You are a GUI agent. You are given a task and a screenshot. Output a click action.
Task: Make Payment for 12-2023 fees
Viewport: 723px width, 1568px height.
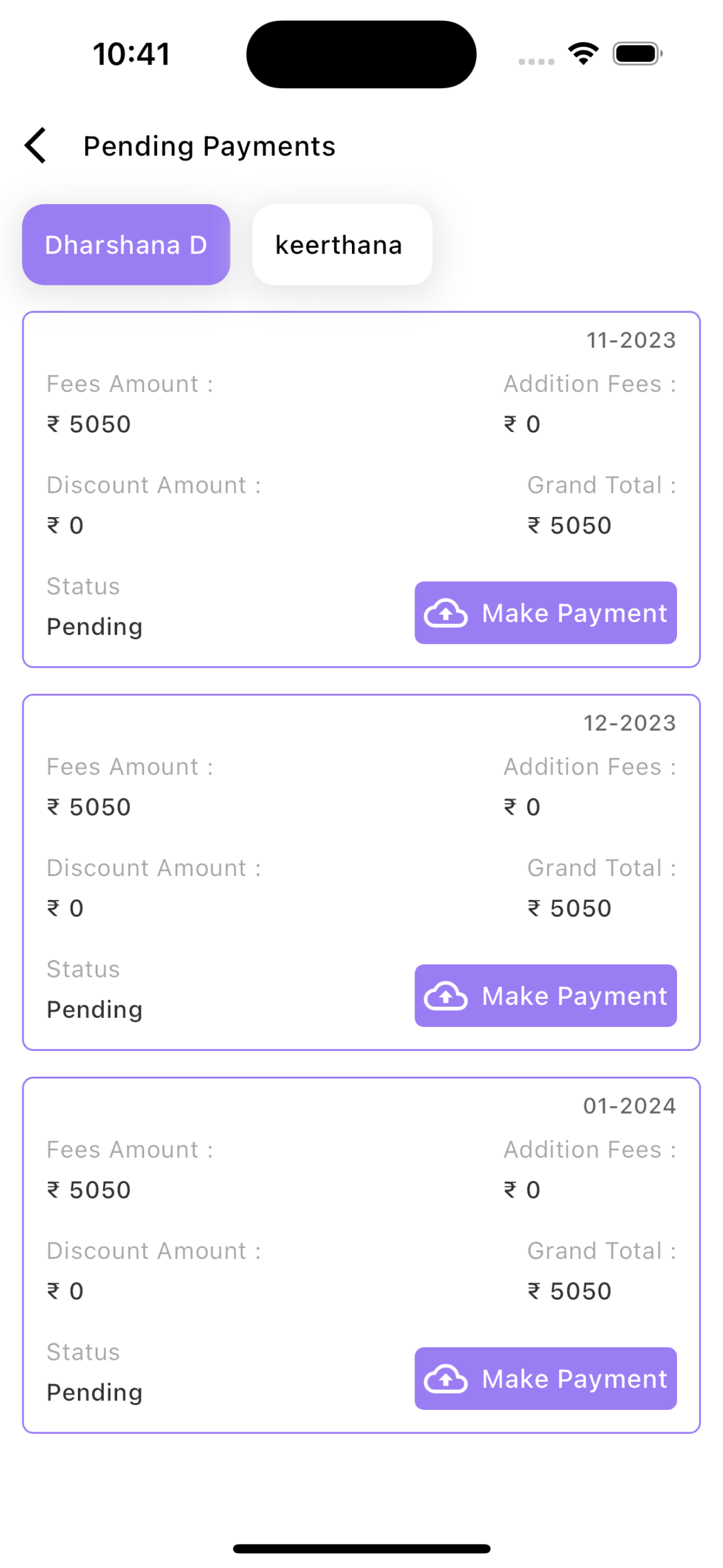click(x=545, y=996)
